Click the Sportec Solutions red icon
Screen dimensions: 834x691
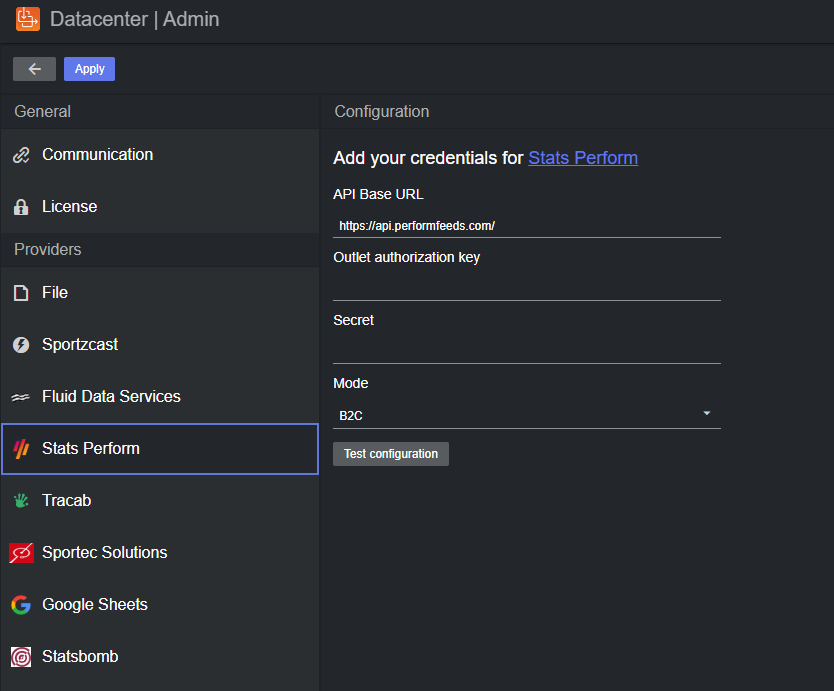21,553
